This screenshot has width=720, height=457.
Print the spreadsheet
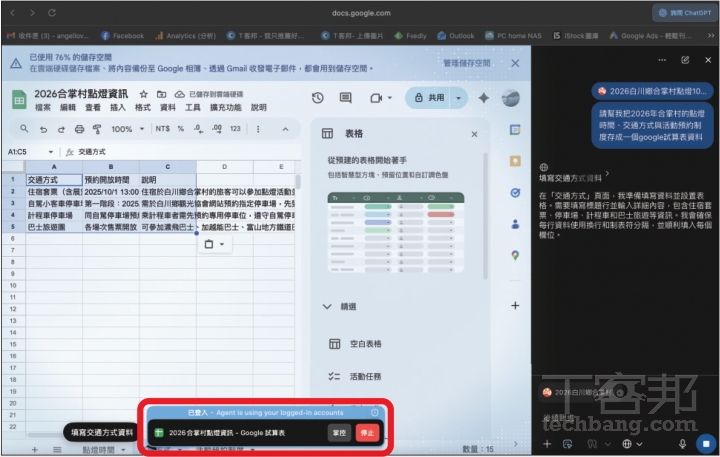[x=79, y=130]
